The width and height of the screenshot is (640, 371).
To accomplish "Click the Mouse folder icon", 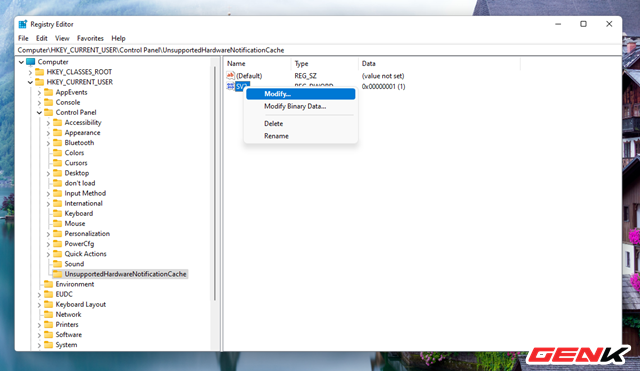I will point(58,224).
